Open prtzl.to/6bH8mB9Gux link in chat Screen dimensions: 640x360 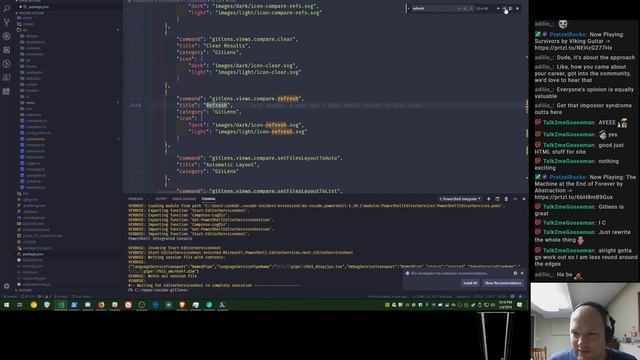pyautogui.click(x=573, y=197)
